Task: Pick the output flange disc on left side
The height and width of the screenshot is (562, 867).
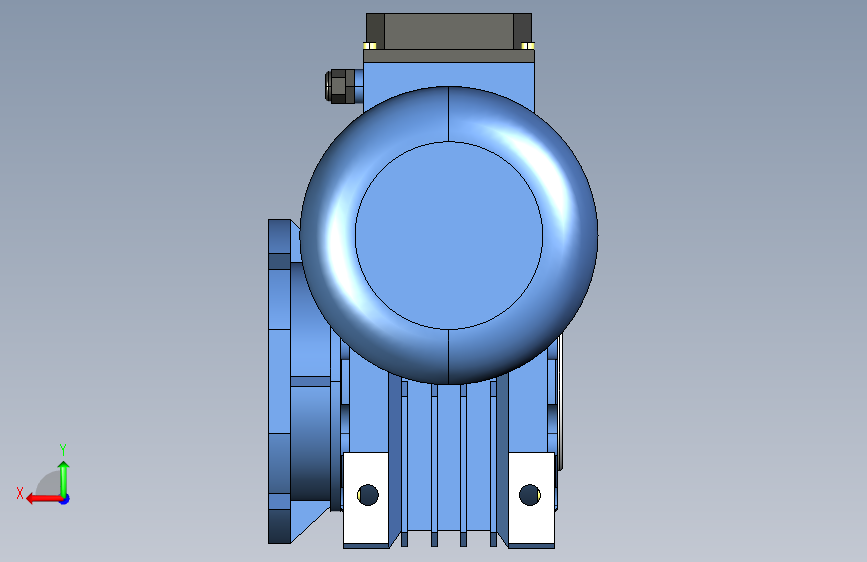Action: 279,381
